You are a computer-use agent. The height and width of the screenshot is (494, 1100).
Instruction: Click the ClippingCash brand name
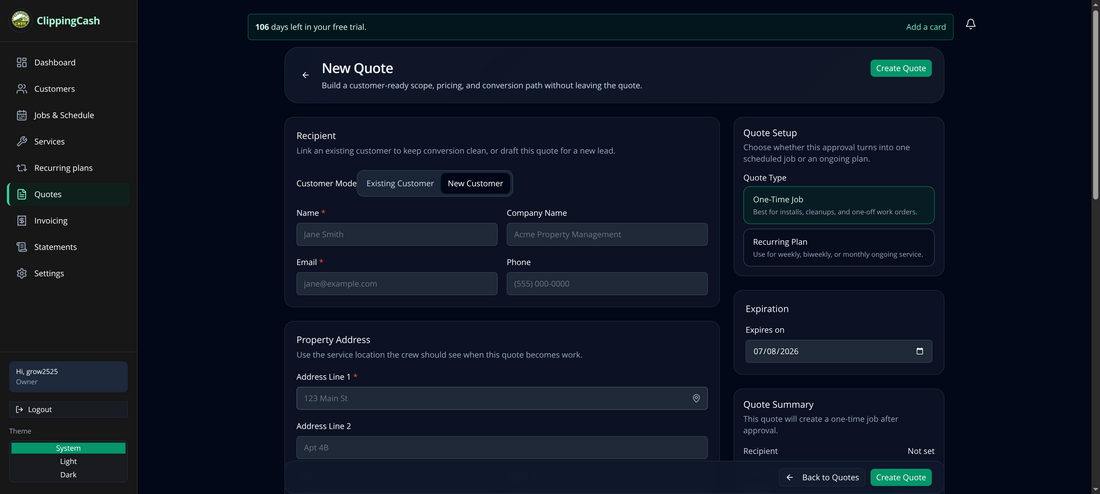[x=68, y=21]
